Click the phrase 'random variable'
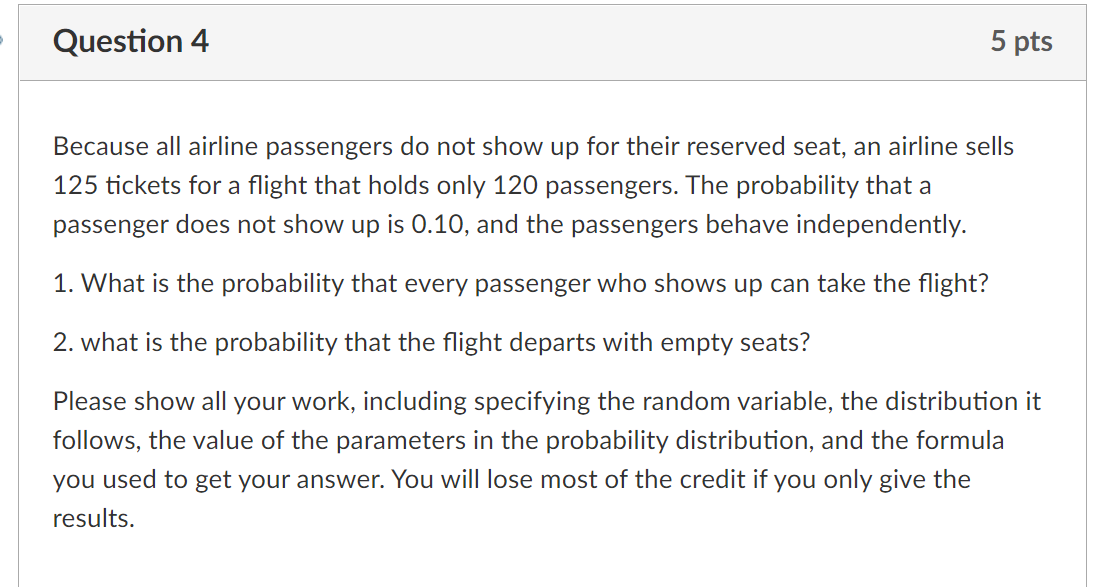This screenshot has width=1101, height=587. point(737,402)
